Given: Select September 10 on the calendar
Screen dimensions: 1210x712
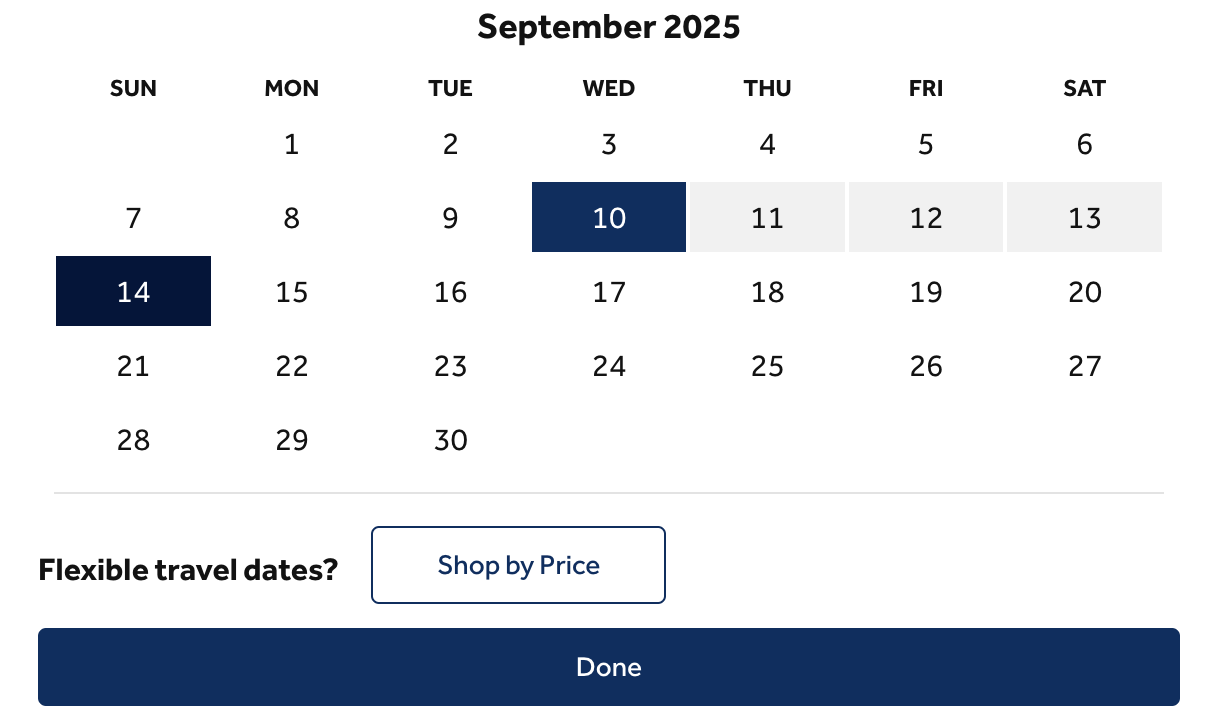Looking at the screenshot, I should coord(609,217).
